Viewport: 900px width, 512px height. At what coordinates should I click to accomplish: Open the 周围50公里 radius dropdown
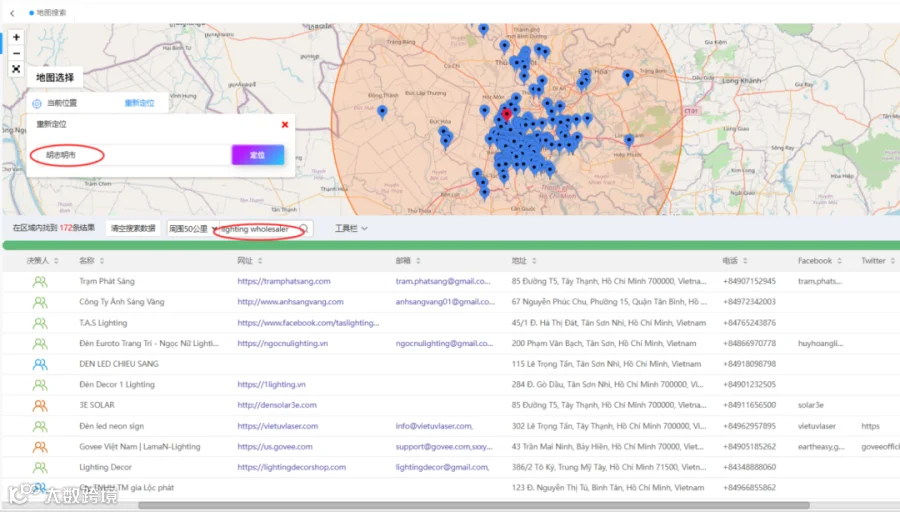(x=192, y=229)
